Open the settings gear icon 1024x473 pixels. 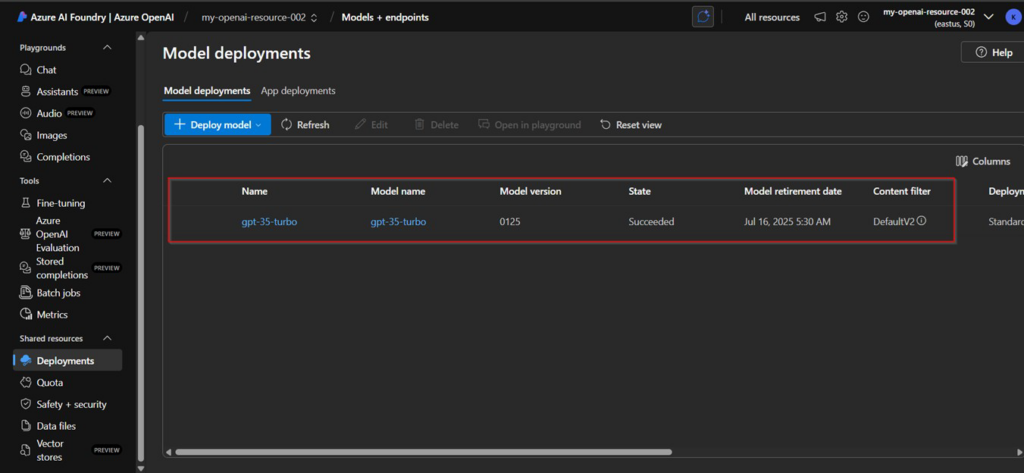tap(842, 17)
